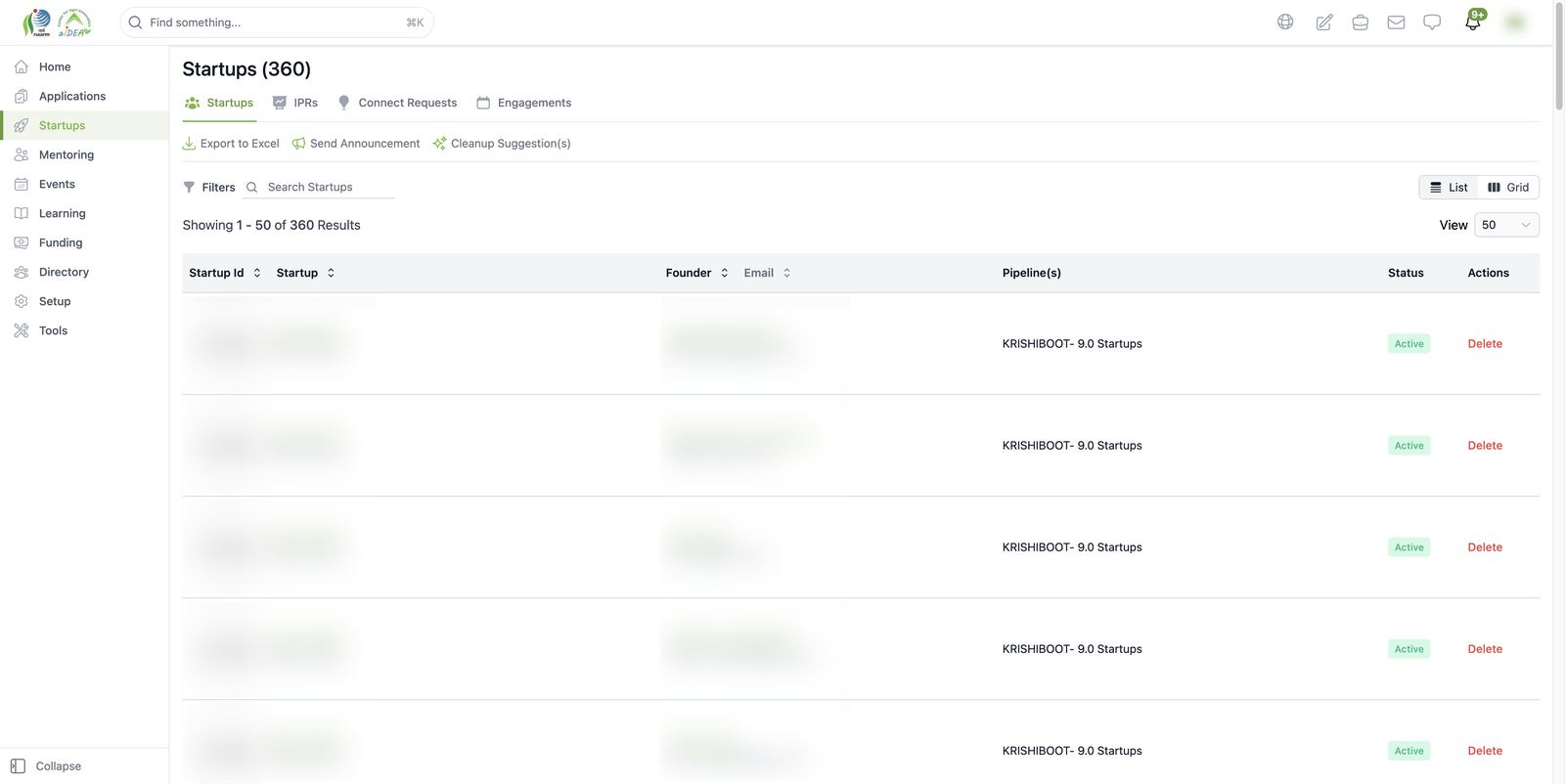
Task: Sort by Startup Id column arrows
Action: [257, 273]
